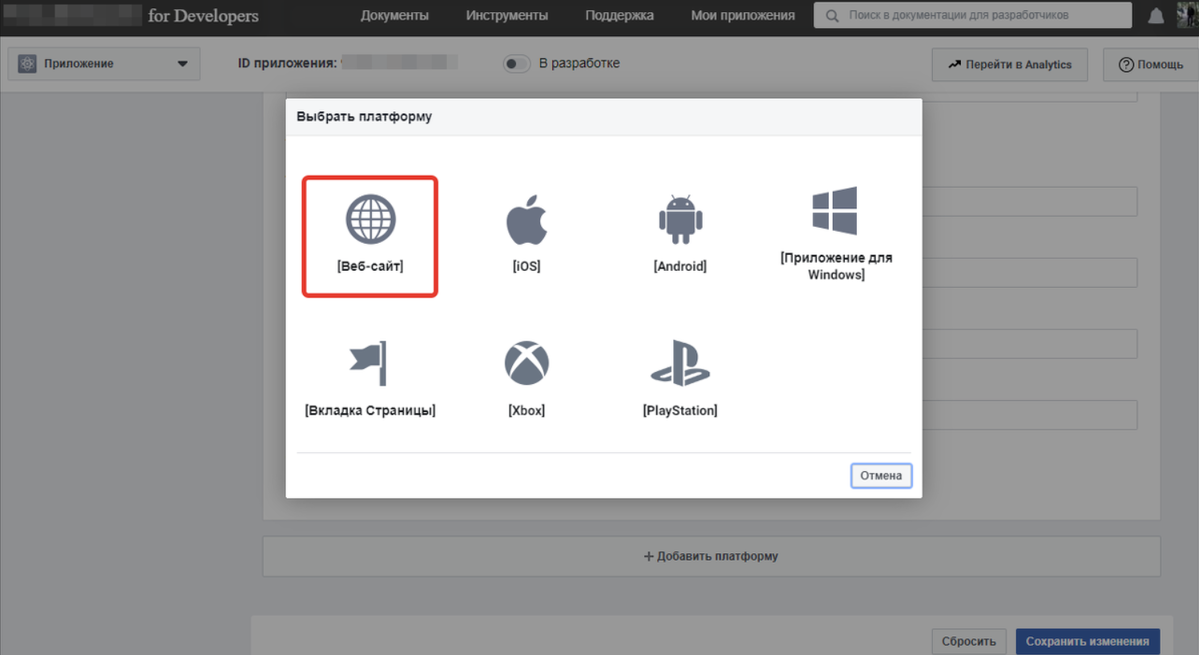Toggle the В разработке switch
Screen dimensions: 1199x655
click(x=516, y=64)
